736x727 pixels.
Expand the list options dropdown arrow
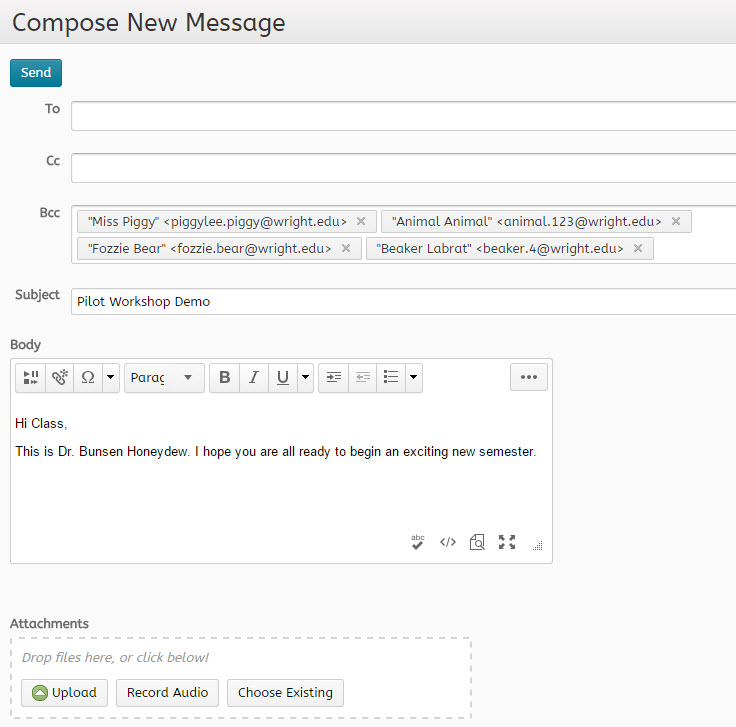click(413, 377)
